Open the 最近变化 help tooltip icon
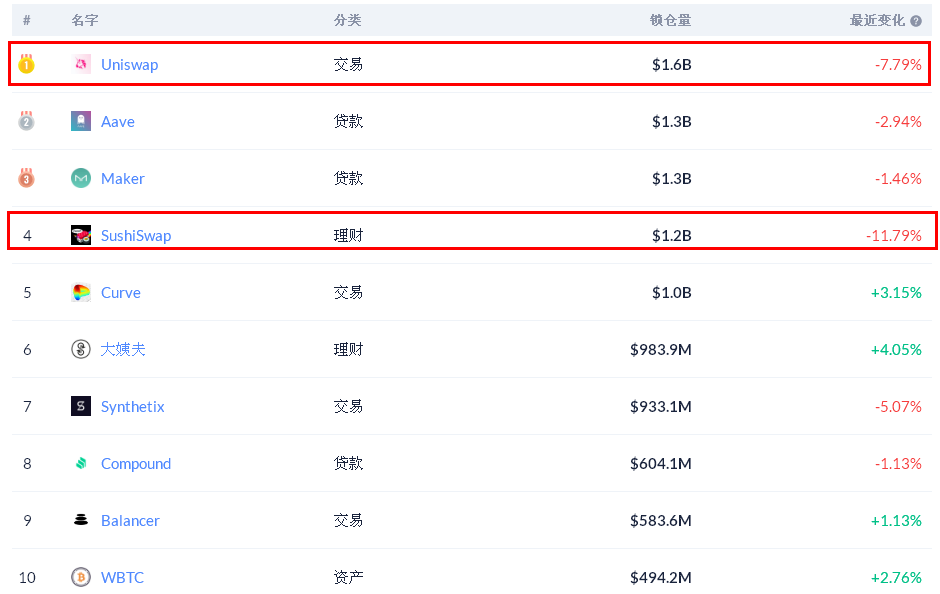The height and width of the screenshot is (594, 940). pos(917,20)
